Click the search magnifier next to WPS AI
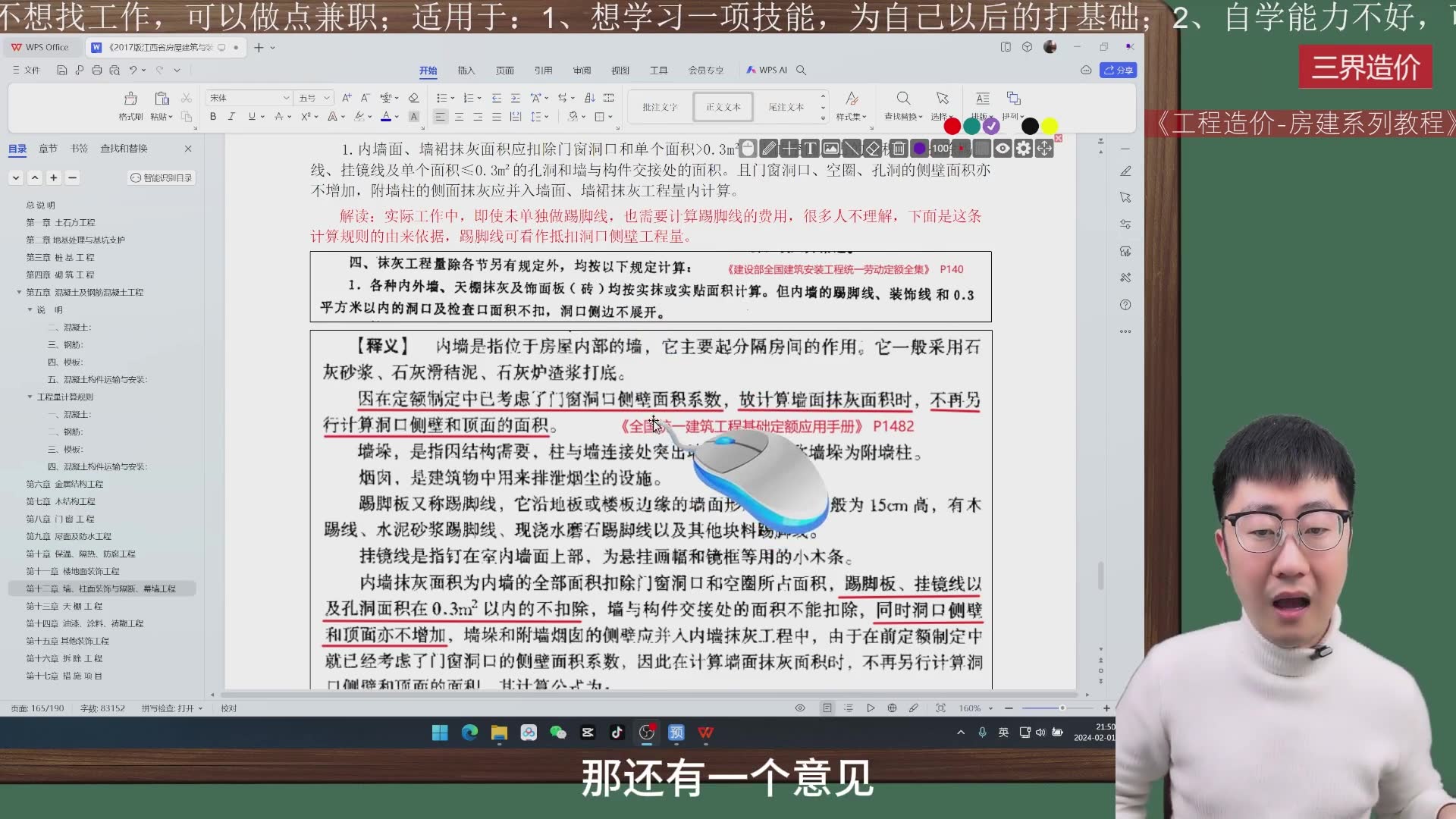 [802, 70]
